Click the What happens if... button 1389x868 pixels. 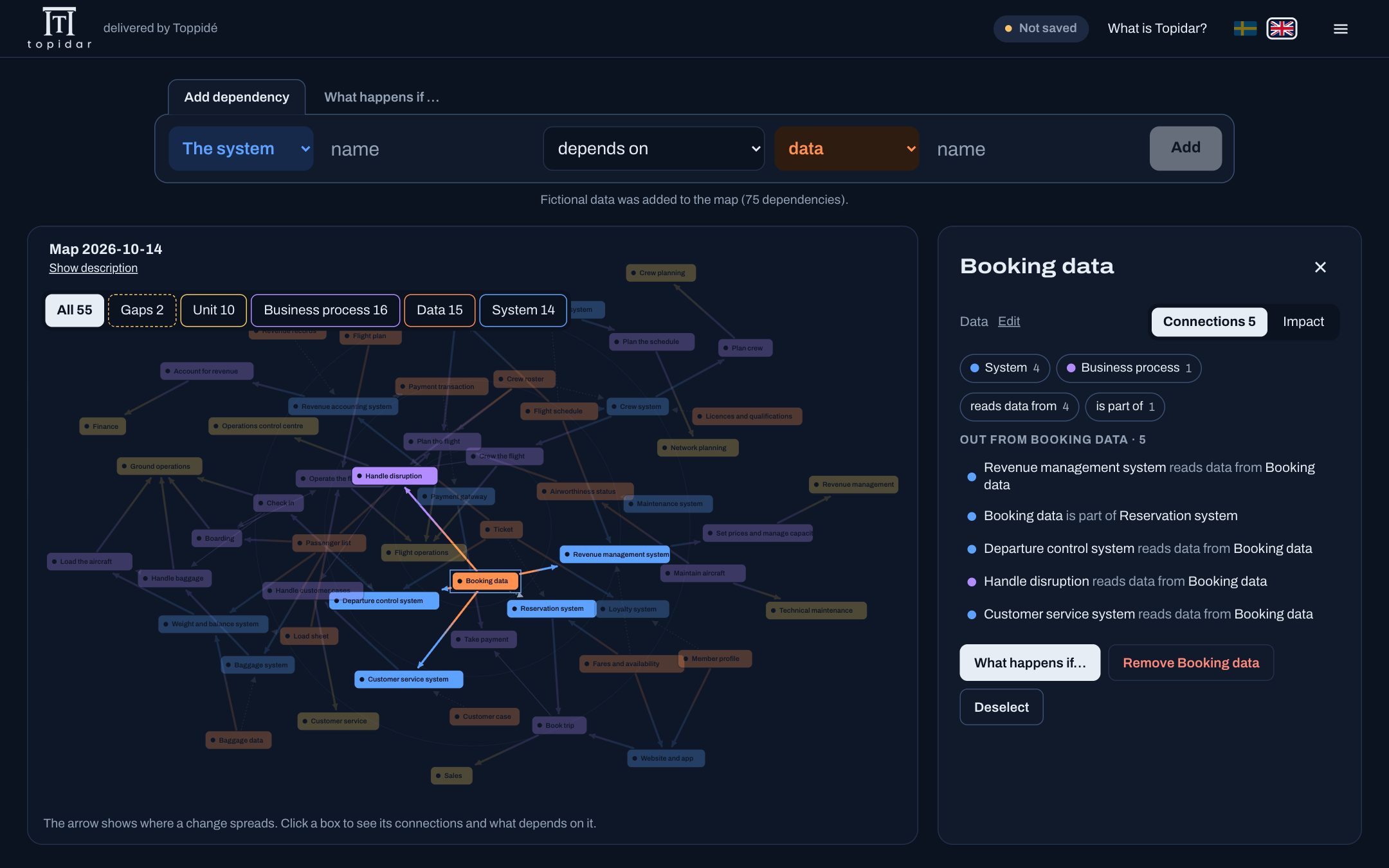pos(1030,663)
